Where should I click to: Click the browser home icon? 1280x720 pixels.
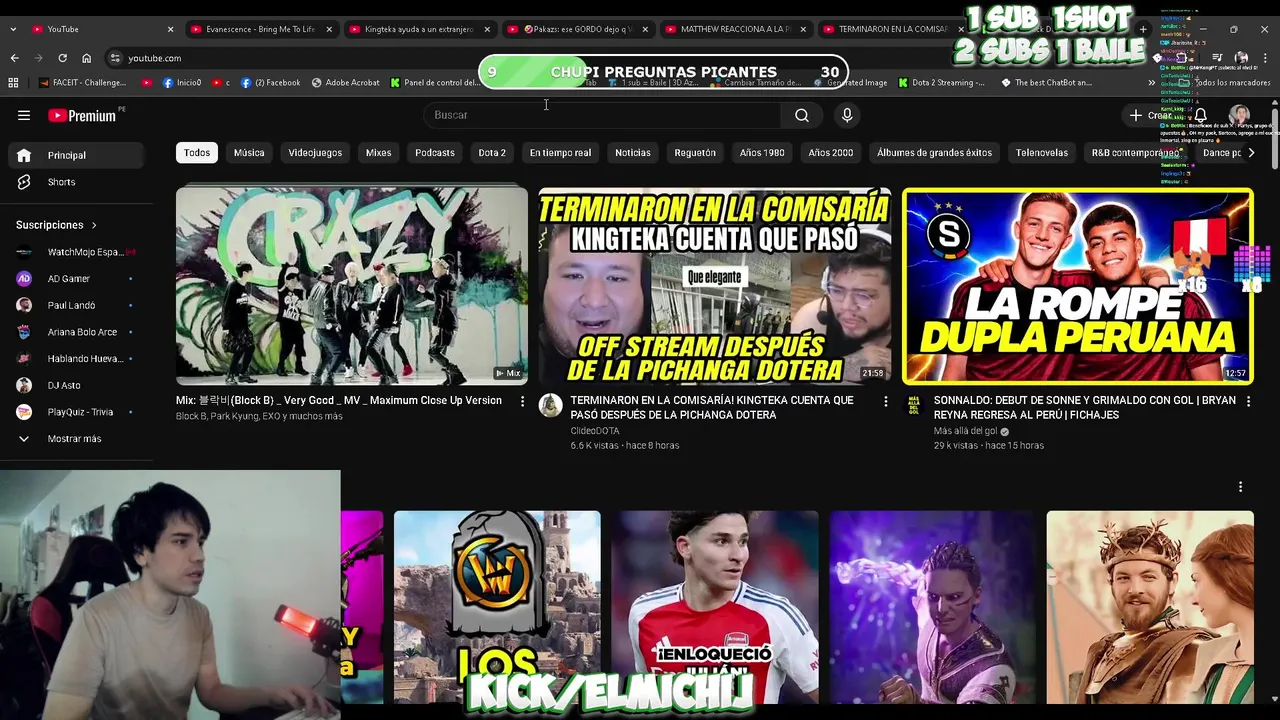tap(86, 58)
